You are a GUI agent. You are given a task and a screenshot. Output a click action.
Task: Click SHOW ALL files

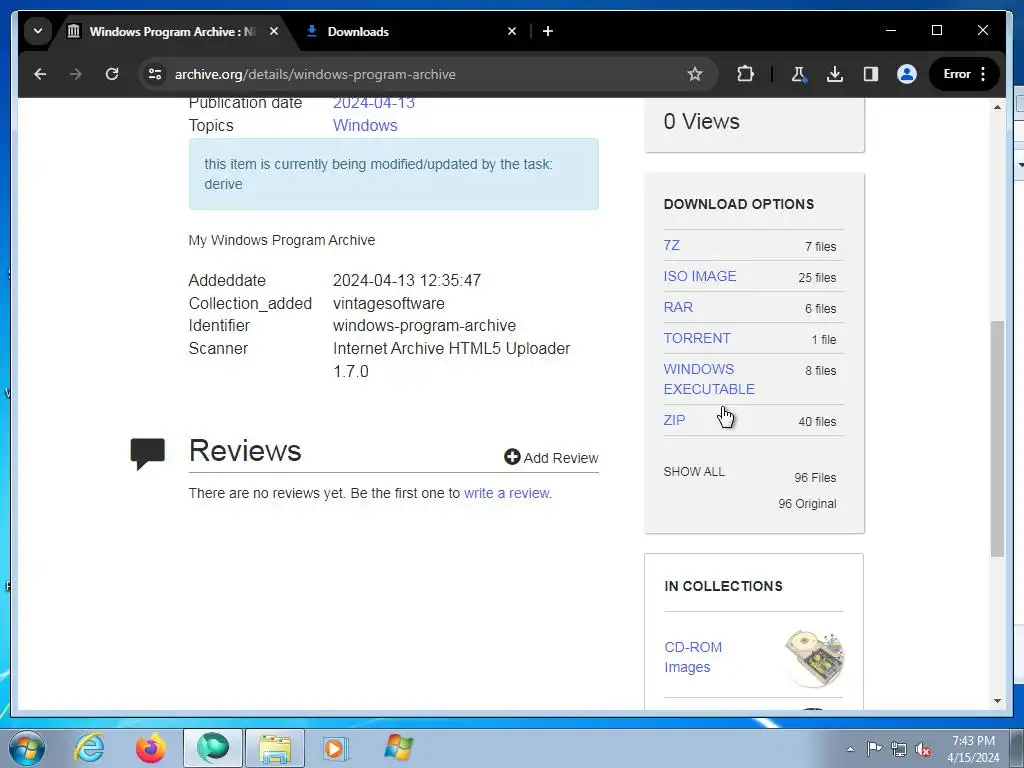(694, 472)
